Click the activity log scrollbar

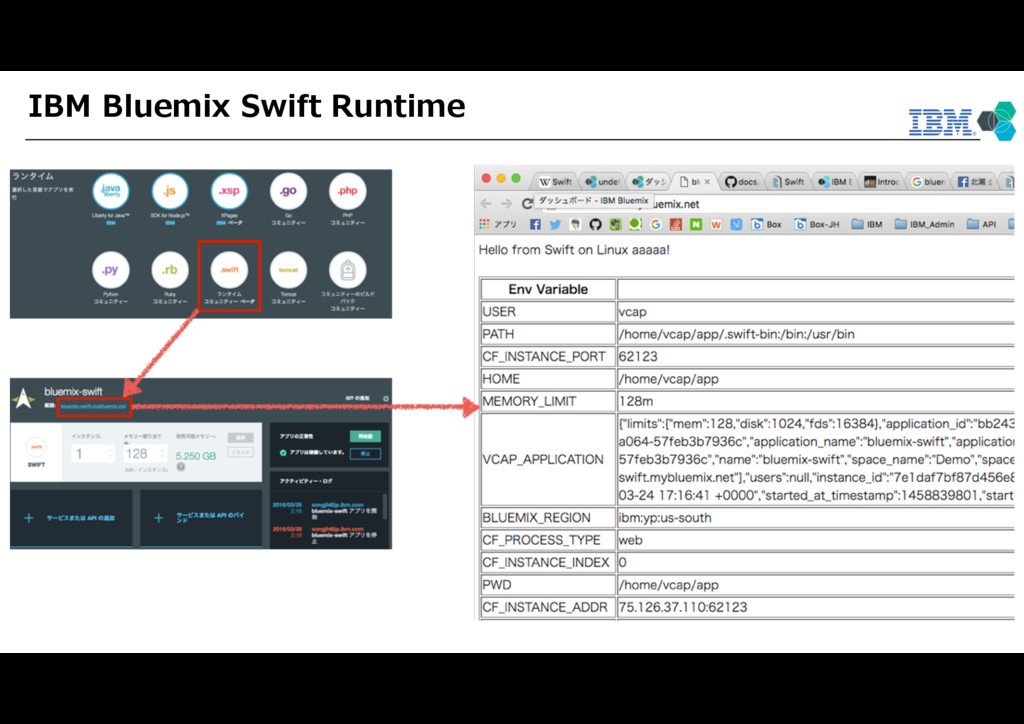pos(385,507)
